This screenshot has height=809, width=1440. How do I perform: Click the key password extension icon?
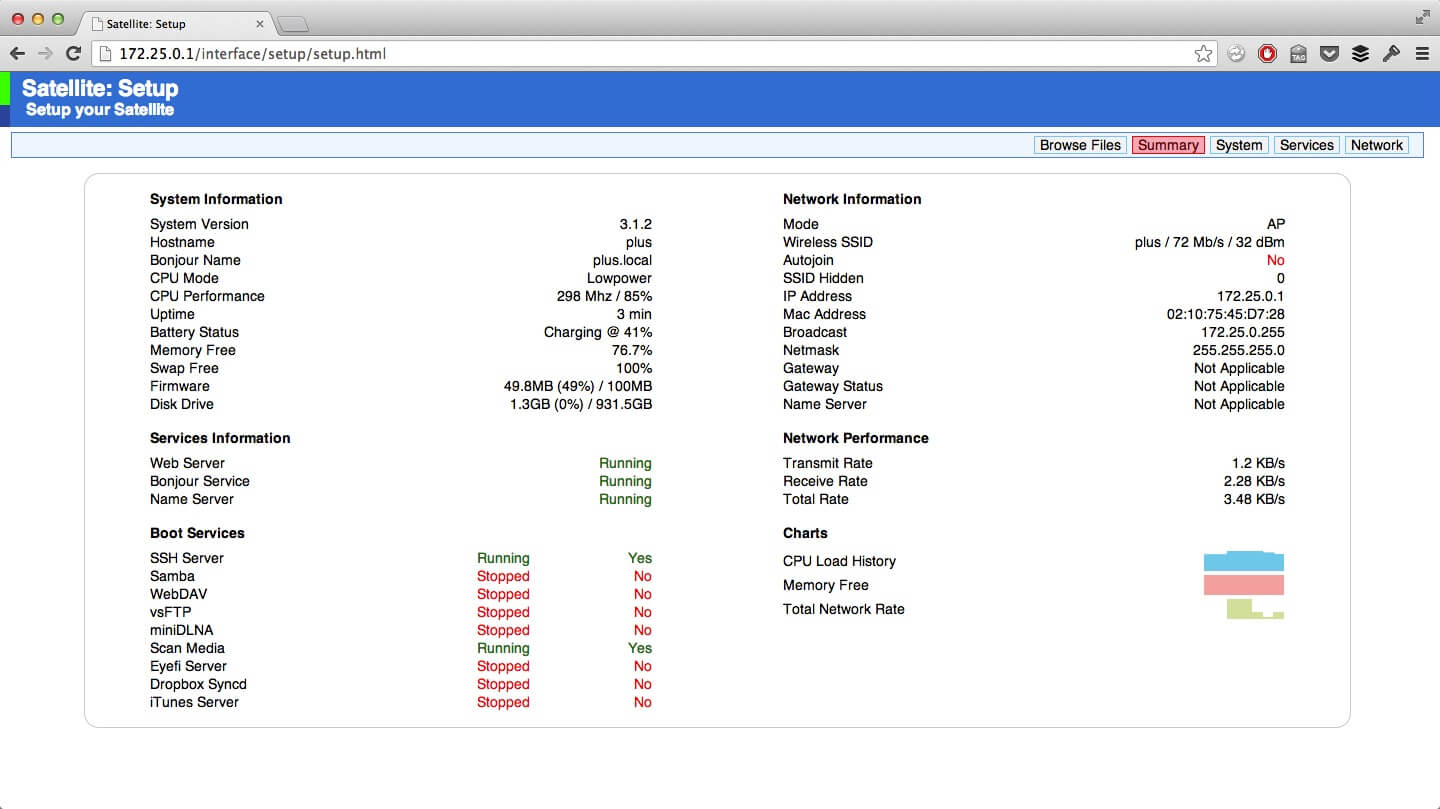1391,54
